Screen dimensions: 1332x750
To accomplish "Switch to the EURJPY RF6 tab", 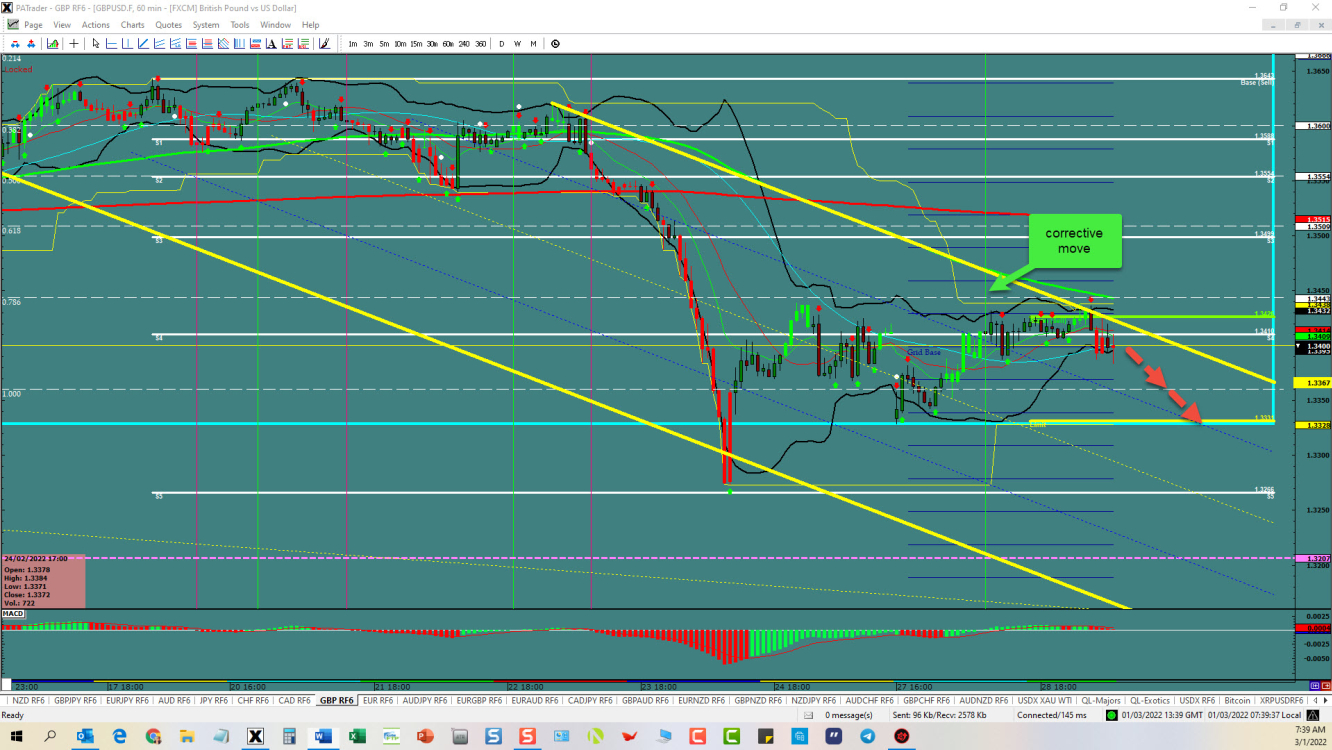I will tap(128, 700).
